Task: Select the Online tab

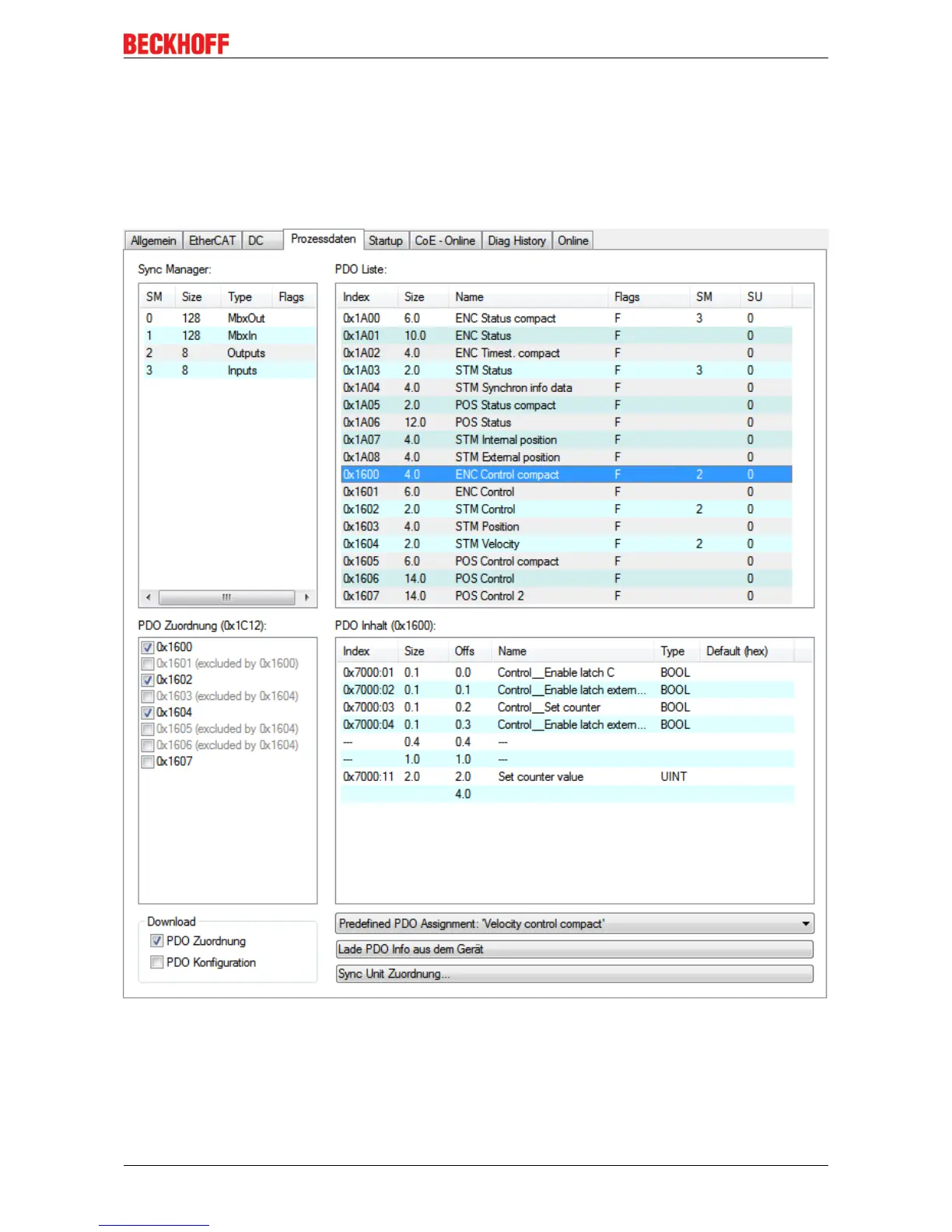Action: coord(573,240)
